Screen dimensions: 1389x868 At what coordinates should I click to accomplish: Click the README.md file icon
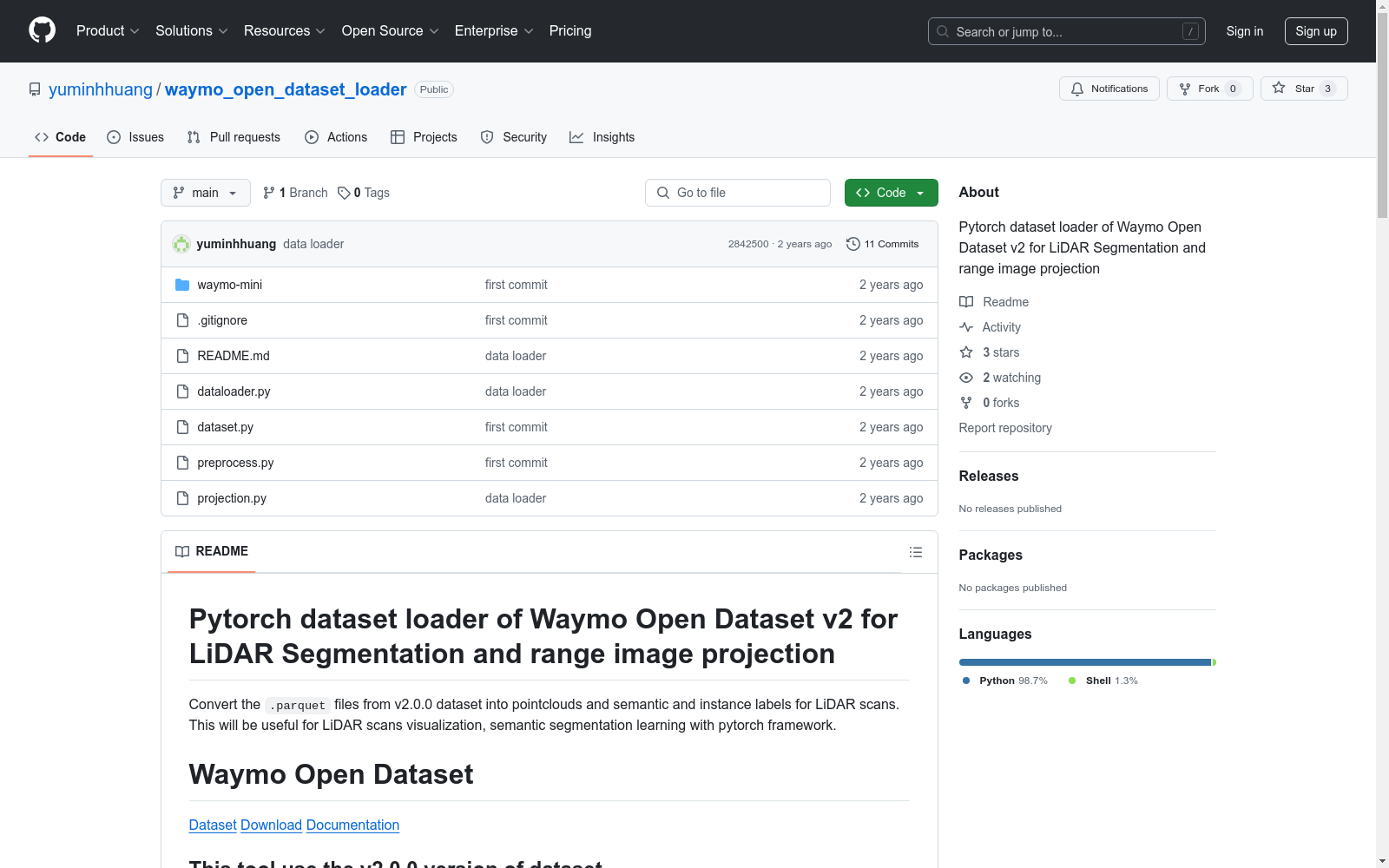[x=182, y=356]
